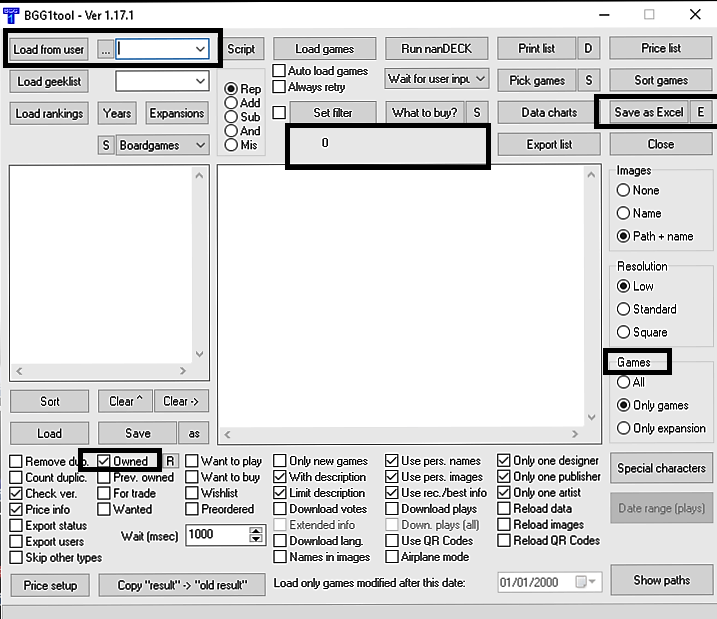The height and width of the screenshot is (619, 717).
Task: Open the Boardgames type dropdown
Action: tap(200, 145)
